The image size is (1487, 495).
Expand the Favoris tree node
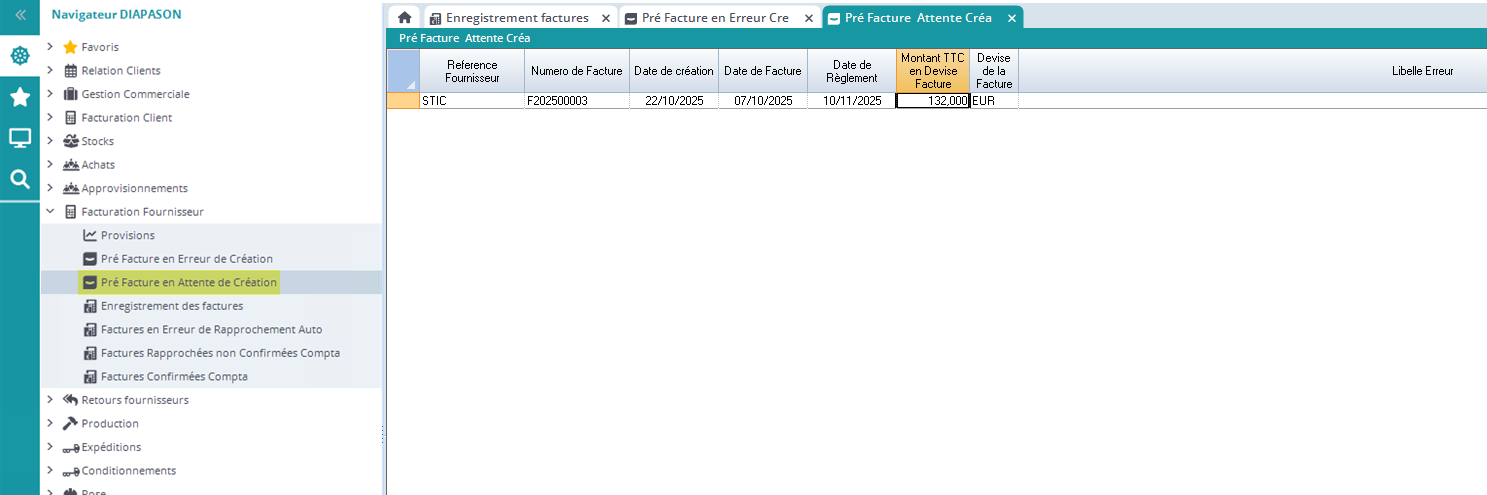pos(50,47)
